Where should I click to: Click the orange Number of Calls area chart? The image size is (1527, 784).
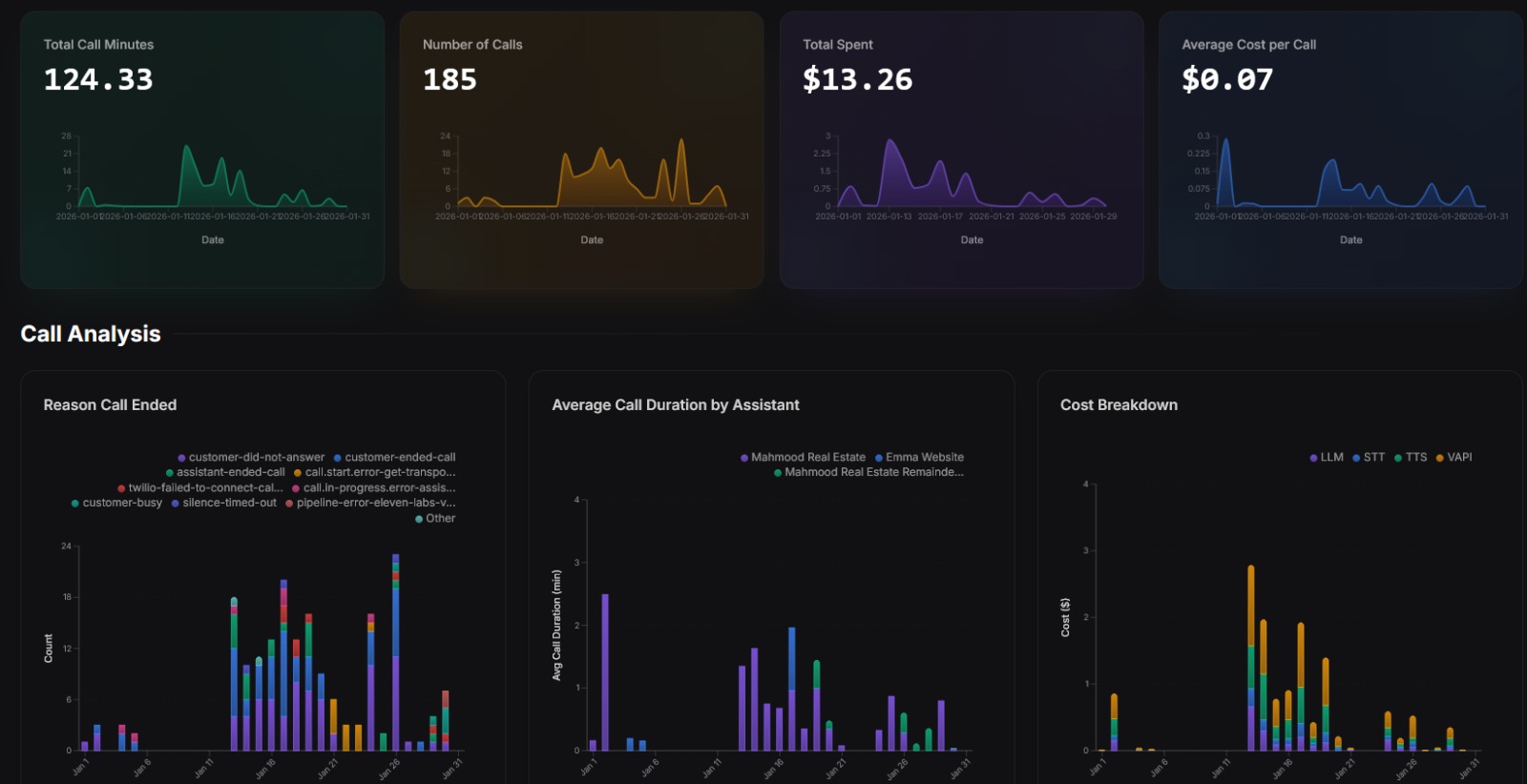pos(592,172)
